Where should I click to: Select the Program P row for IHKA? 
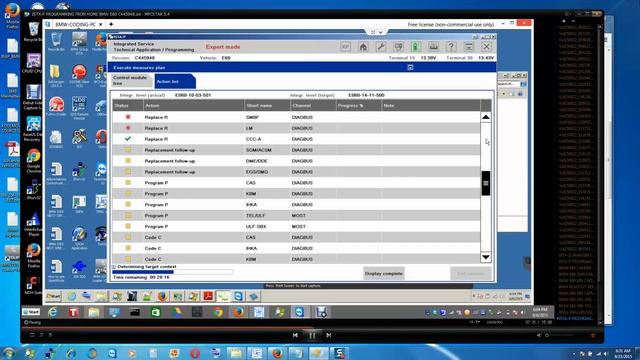[296, 204]
